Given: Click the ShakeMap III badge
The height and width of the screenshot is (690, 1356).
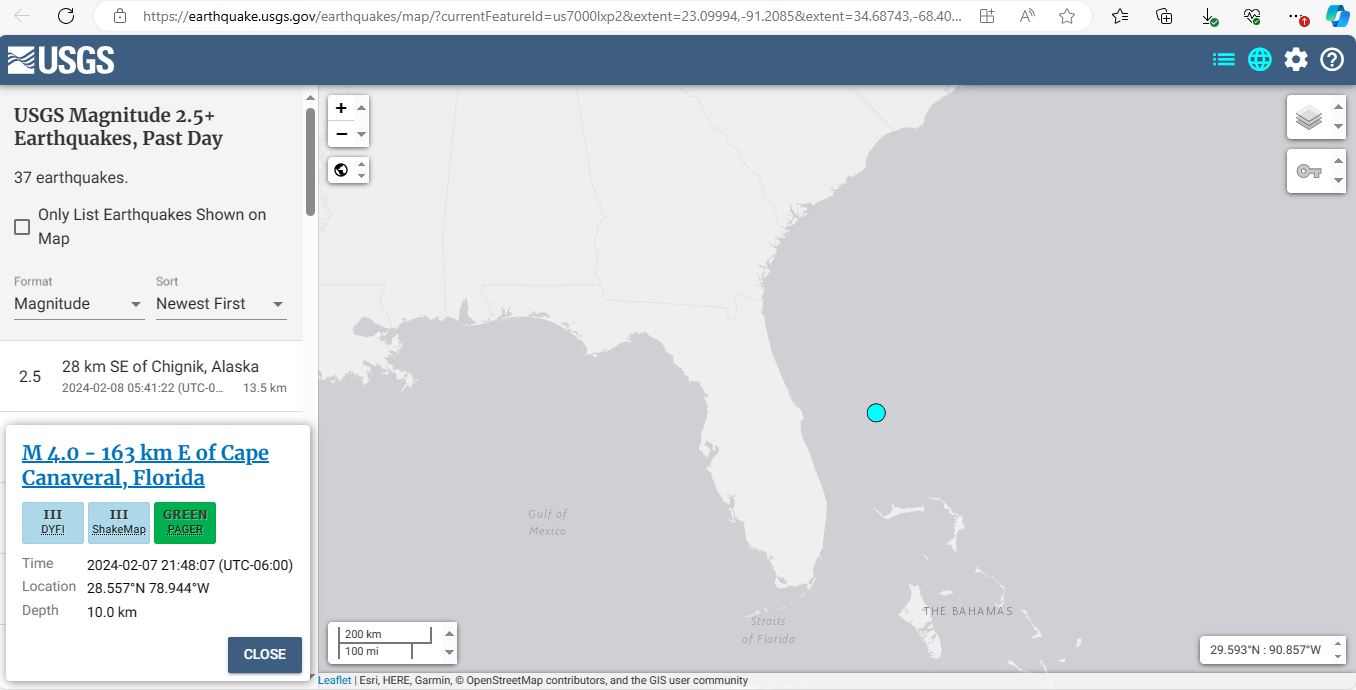Looking at the screenshot, I should tap(119, 522).
